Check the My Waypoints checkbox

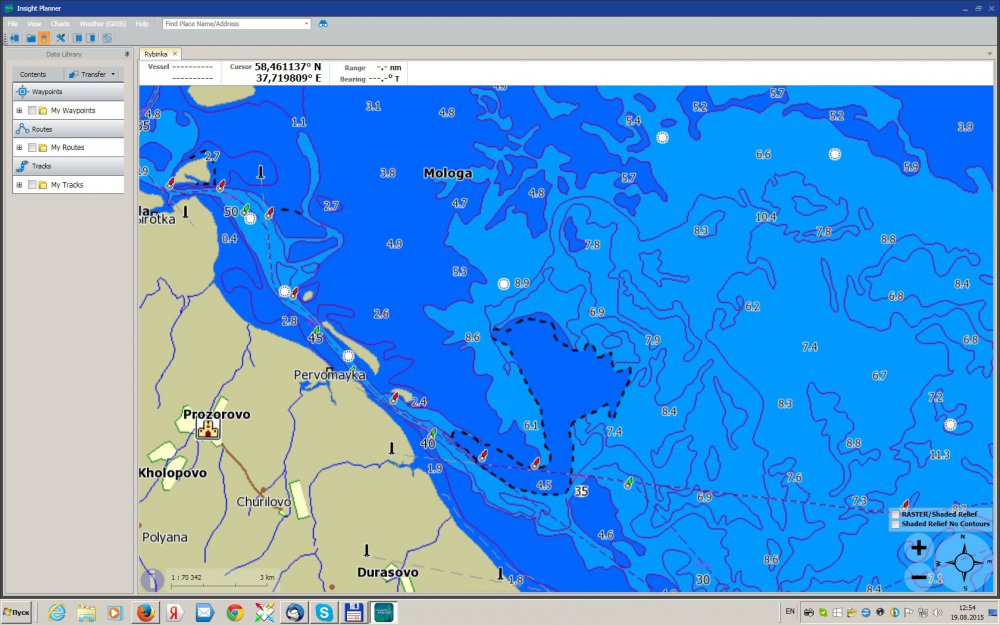(x=32, y=110)
